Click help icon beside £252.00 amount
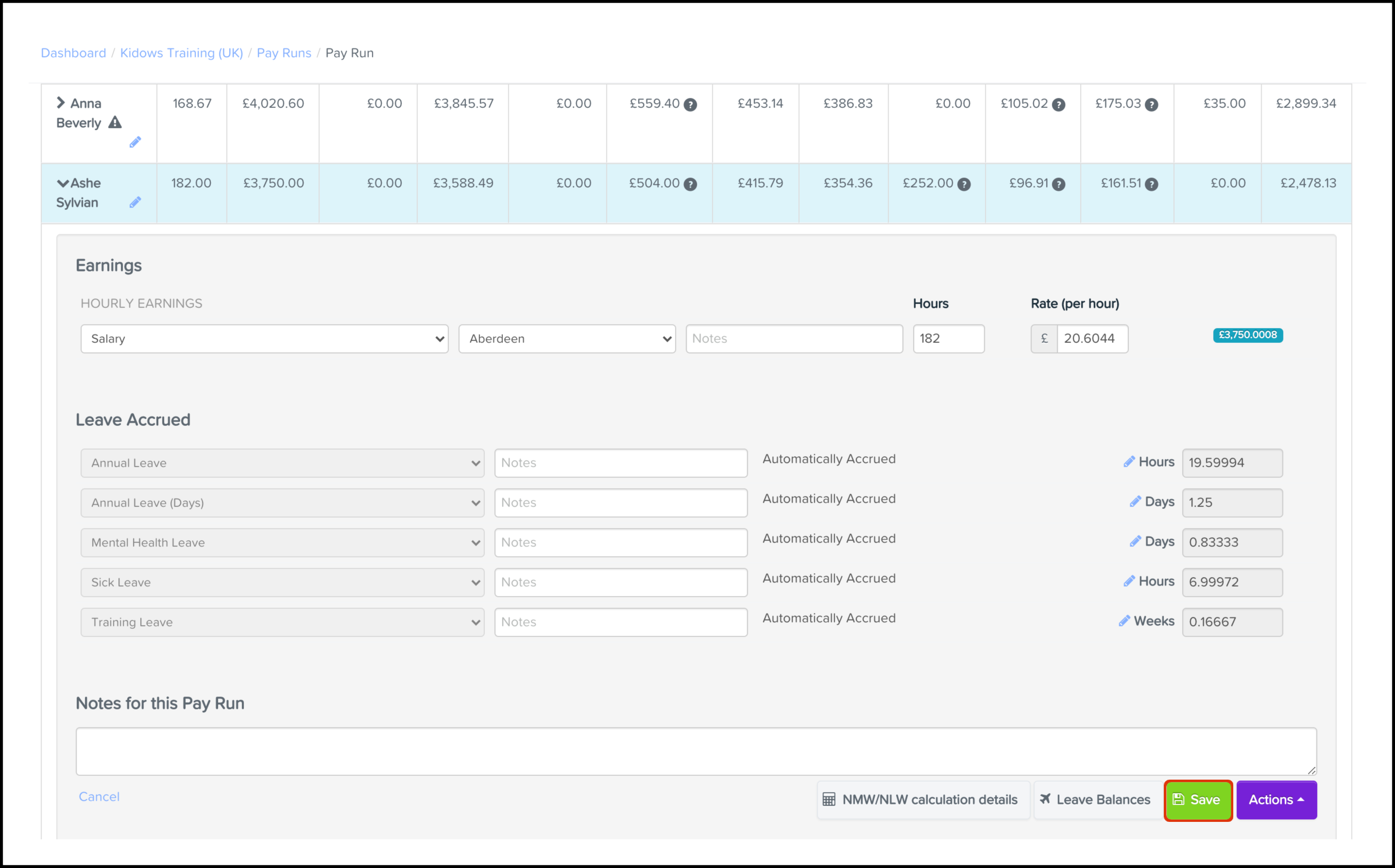Viewport: 1395px width, 868px height. pyautogui.click(x=964, y=184)
